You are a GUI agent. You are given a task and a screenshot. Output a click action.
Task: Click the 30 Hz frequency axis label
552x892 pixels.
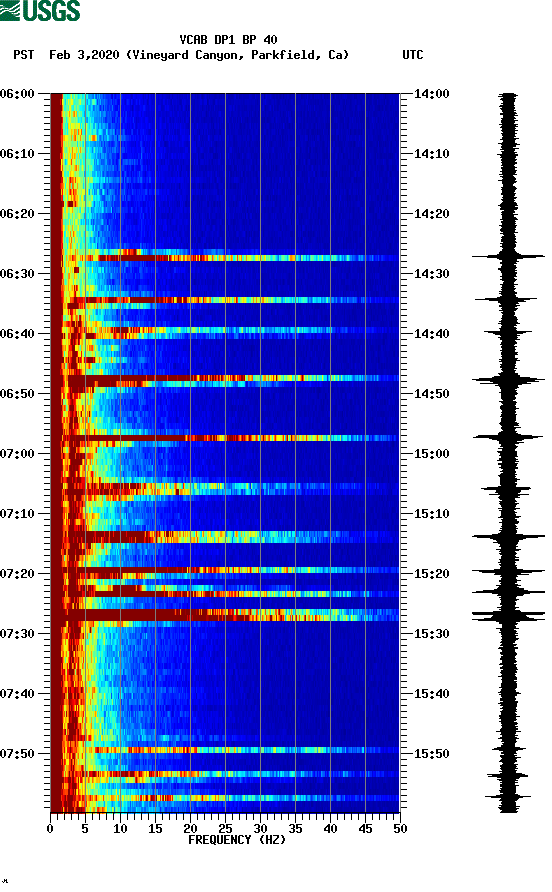tap(260, 829)
